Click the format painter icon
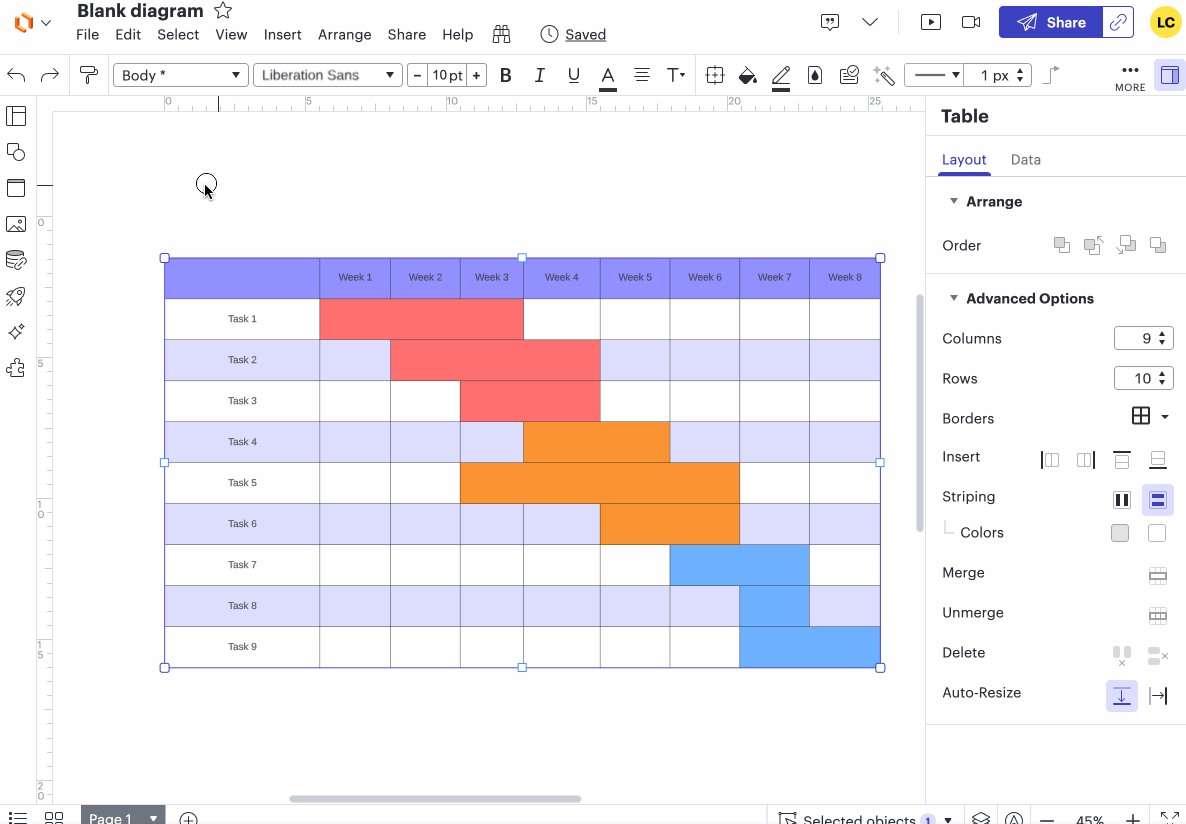 tap(89, 75)
